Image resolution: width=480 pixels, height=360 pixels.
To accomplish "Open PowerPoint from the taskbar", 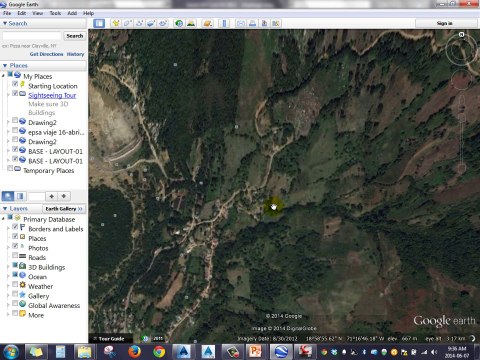I will pyautogui.click(x=255, y=352).
